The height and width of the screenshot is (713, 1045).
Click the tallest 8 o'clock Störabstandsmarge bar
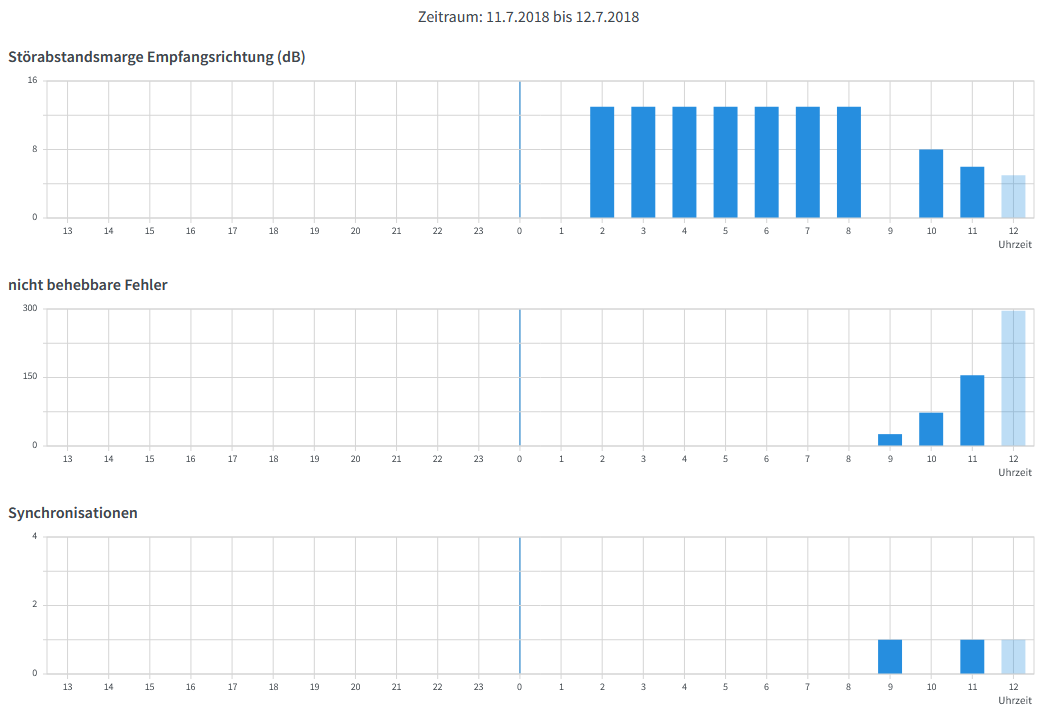tap(848, 160)
